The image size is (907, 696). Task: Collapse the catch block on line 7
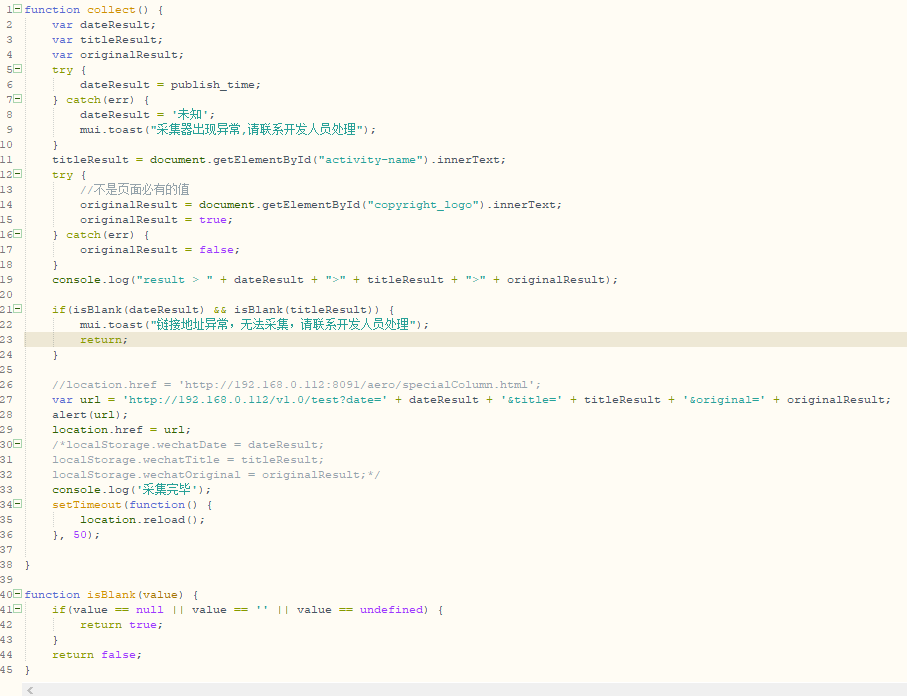click(x=17, y=99)
